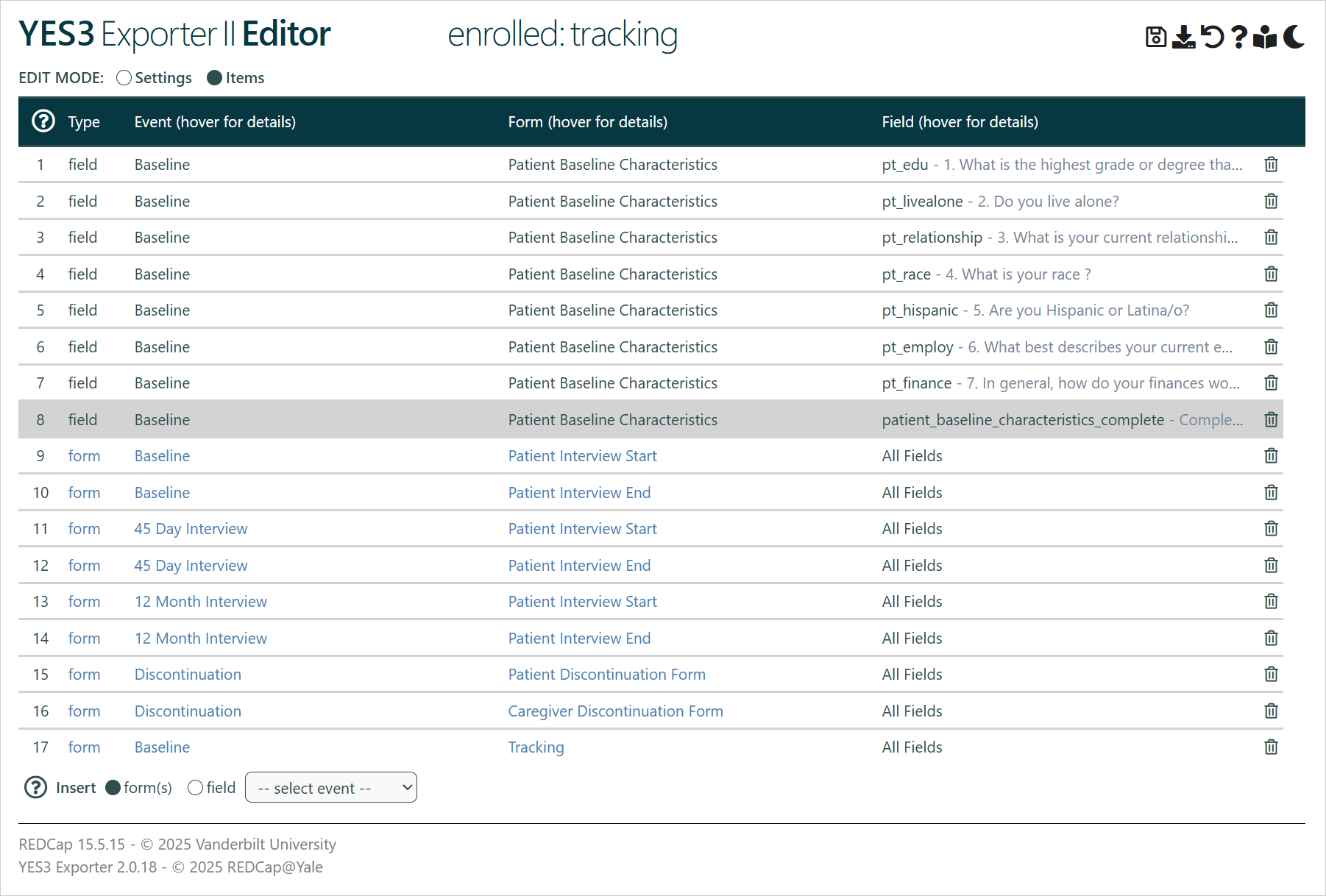Click the Caregiver Discontinuation Form link
Image resolution: width=1326 pixels, height=896 pixels.
(x=615, y=711)
